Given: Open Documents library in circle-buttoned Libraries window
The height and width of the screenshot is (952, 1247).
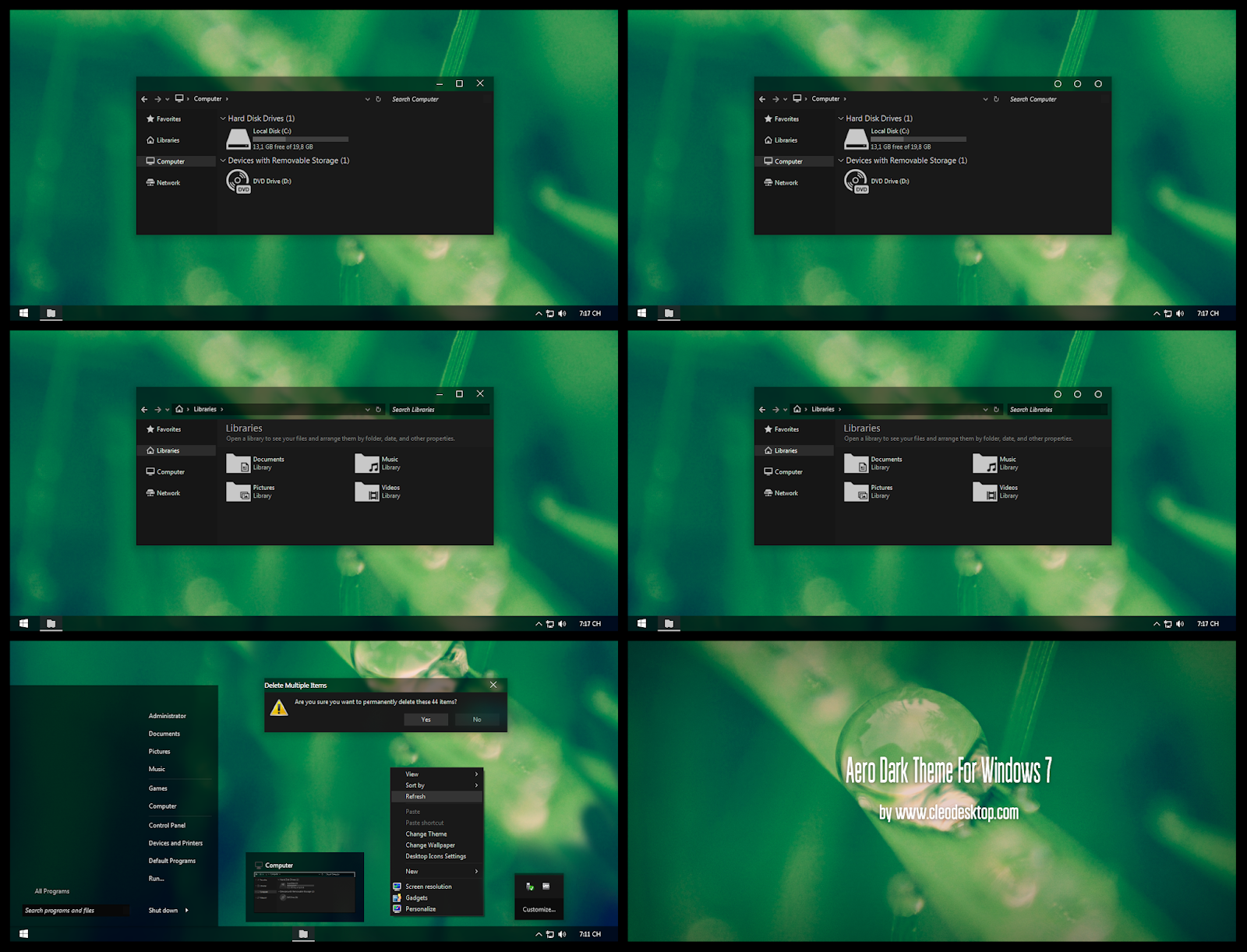Looking at the screenshot, I should click(873, 464).
